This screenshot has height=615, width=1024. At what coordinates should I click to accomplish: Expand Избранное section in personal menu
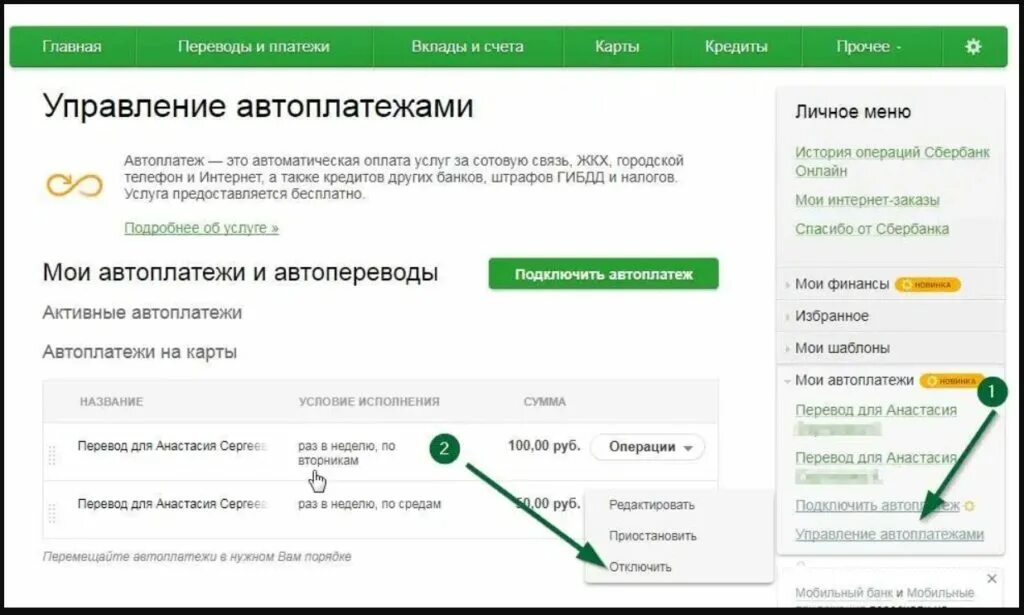[831, 316]
